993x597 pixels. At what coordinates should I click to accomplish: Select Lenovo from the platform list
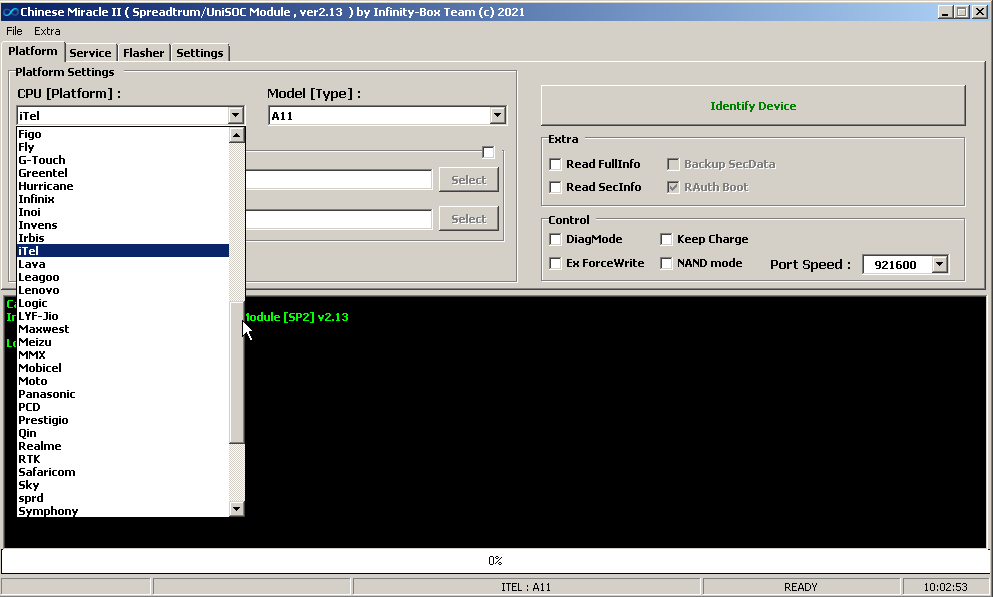tap(123, 290)
